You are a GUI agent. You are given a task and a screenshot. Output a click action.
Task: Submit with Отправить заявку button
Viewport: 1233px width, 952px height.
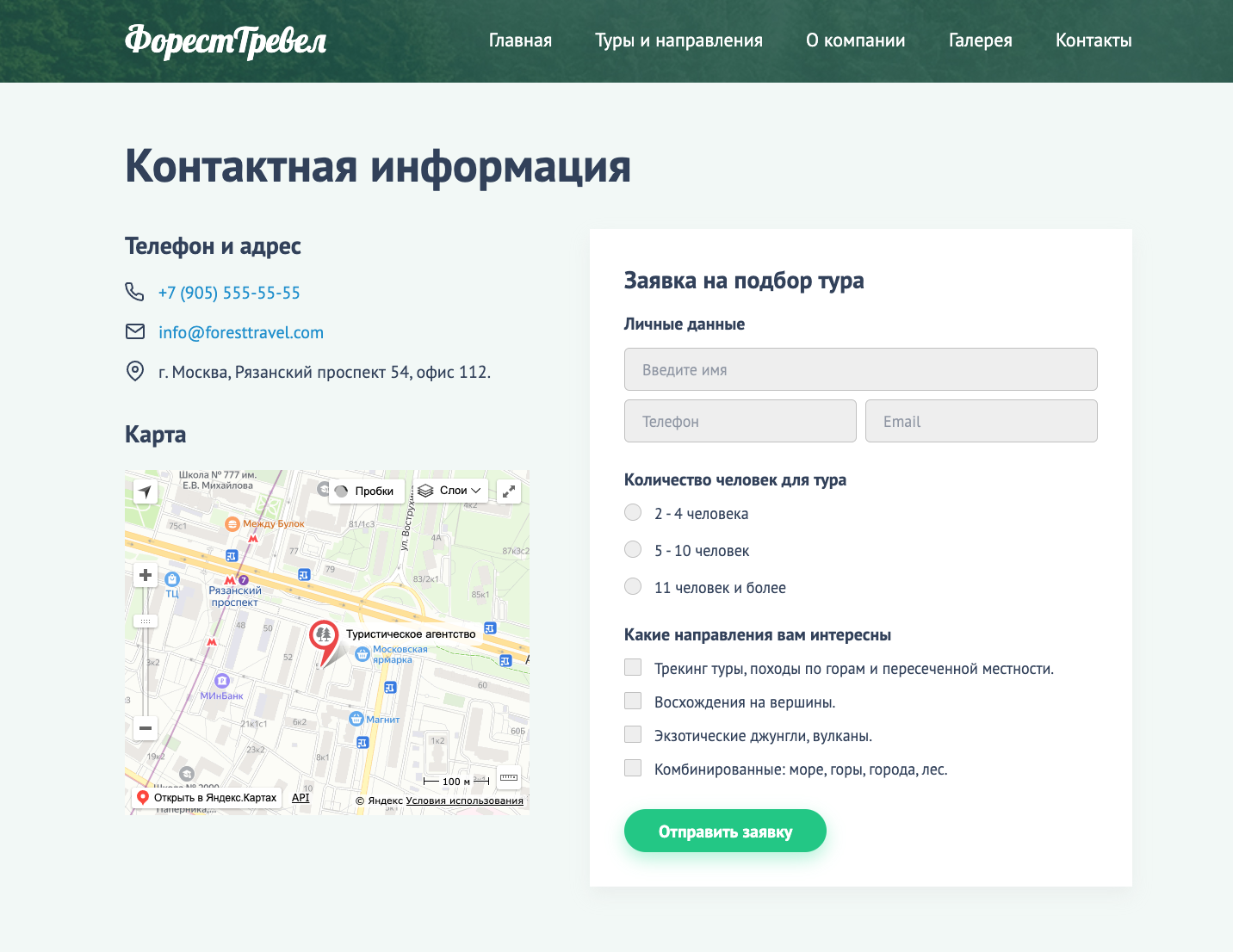point(725,831)
